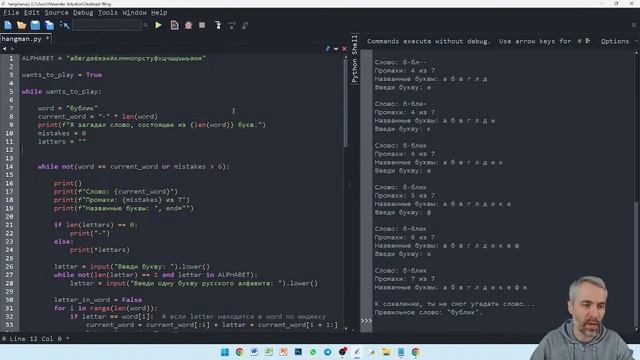The width and height of the screenshot is (640, 360).
Task: Select the vertical Python Shell tab
Action: point(354,59)
